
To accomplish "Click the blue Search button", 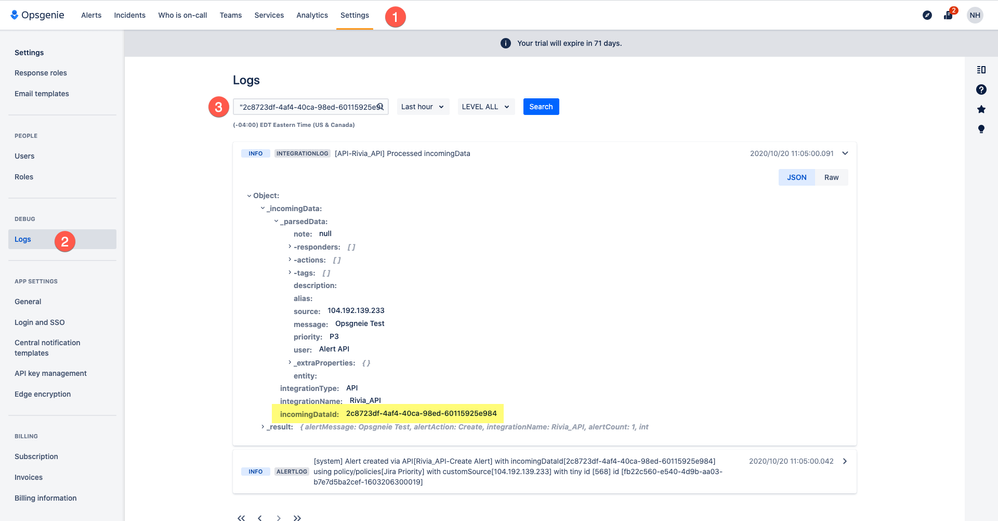I will [541, 107].
